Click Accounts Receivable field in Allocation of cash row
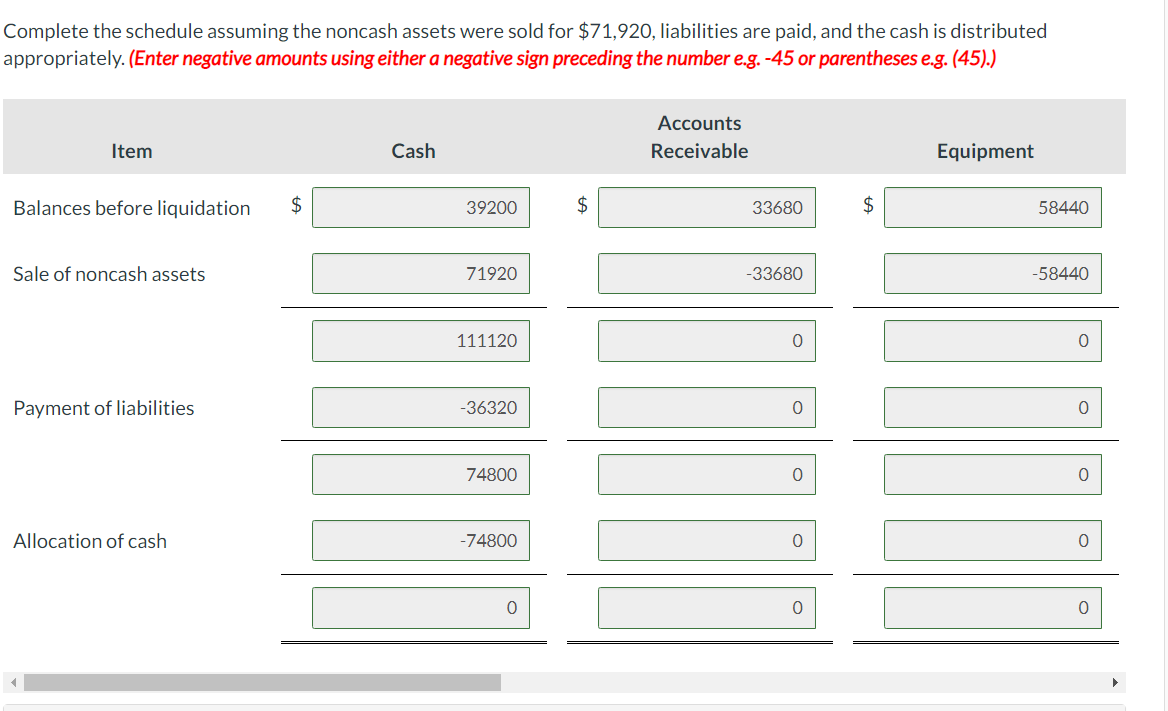 point(706,540)
